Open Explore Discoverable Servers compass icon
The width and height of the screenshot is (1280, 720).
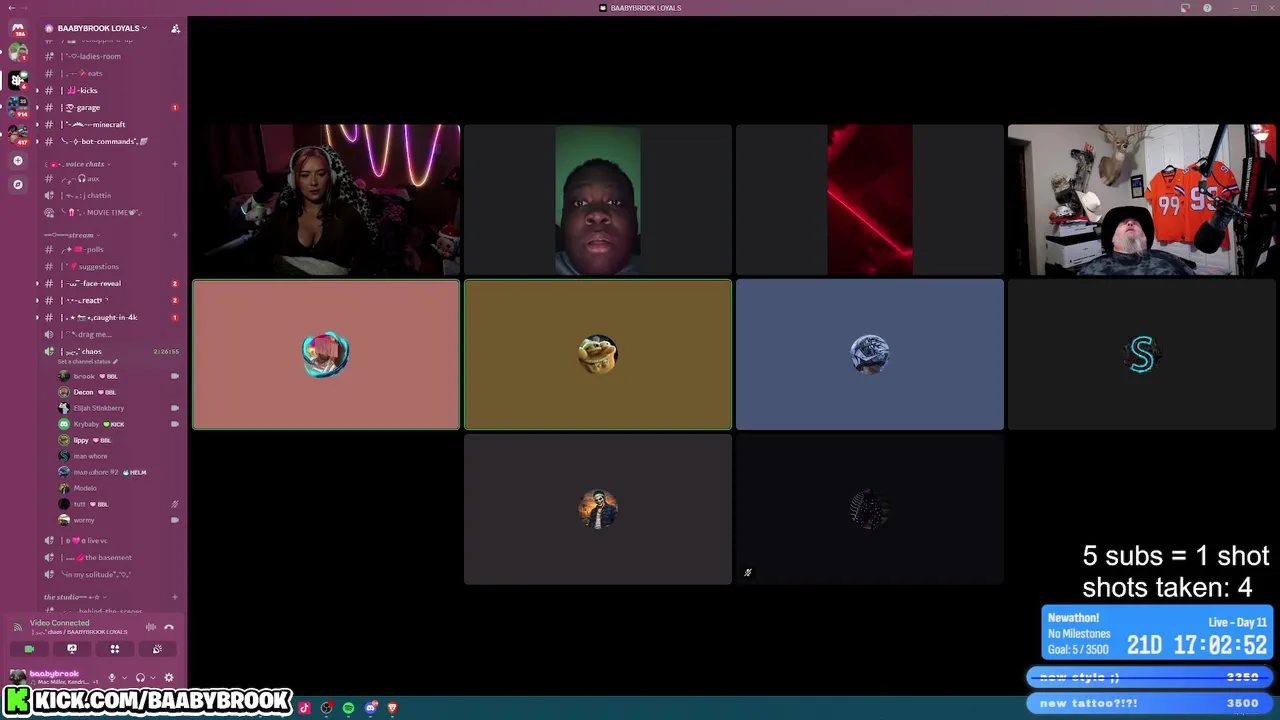click(18, 184)
